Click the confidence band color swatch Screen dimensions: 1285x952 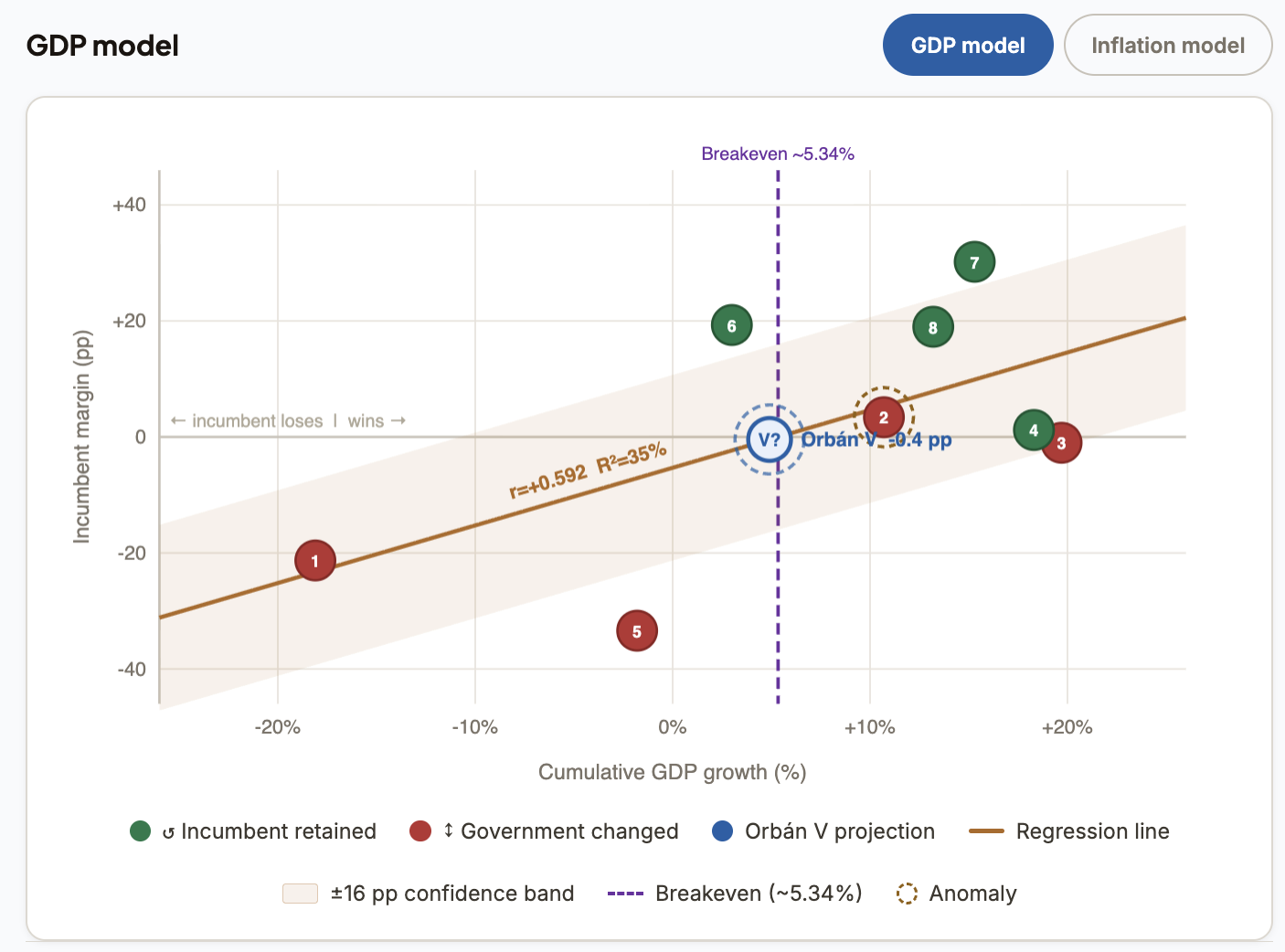click(300, 894)
